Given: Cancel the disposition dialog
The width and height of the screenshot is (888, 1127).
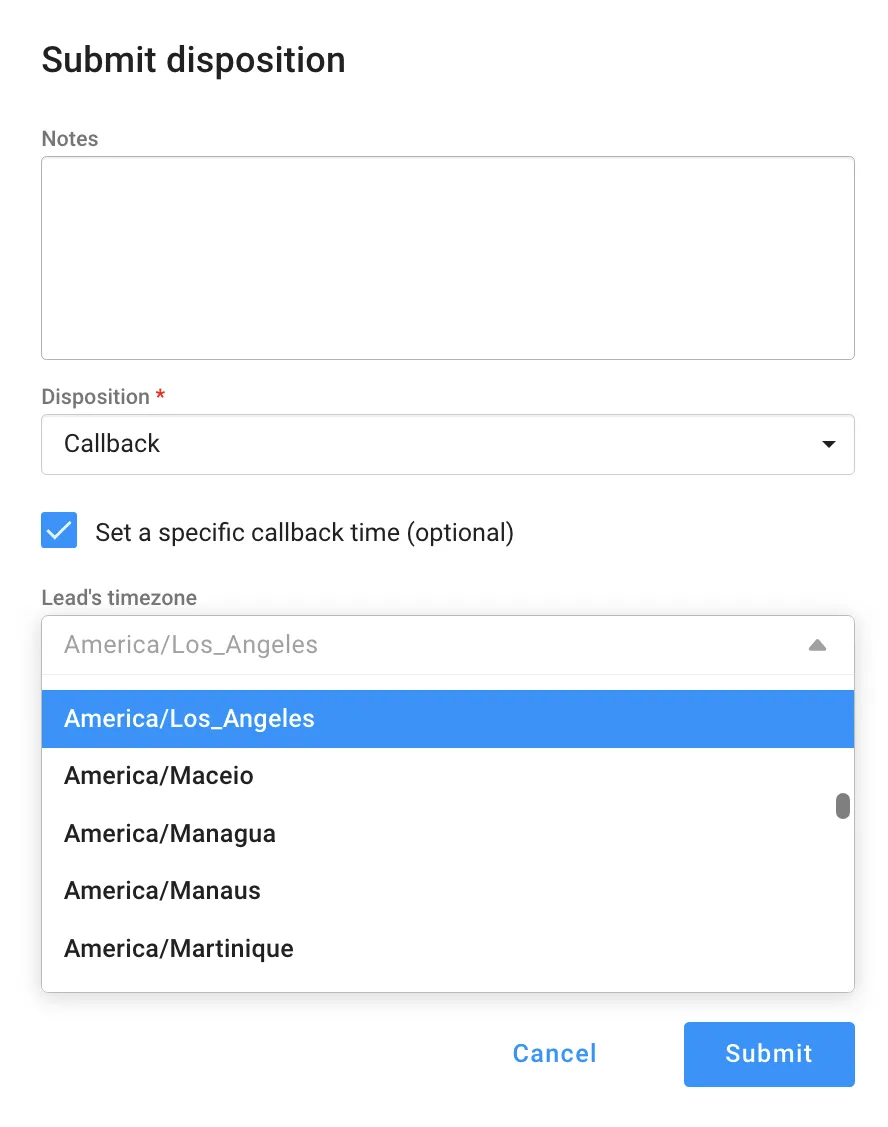Looking at the screenshot, I should tap(554, 1053).
